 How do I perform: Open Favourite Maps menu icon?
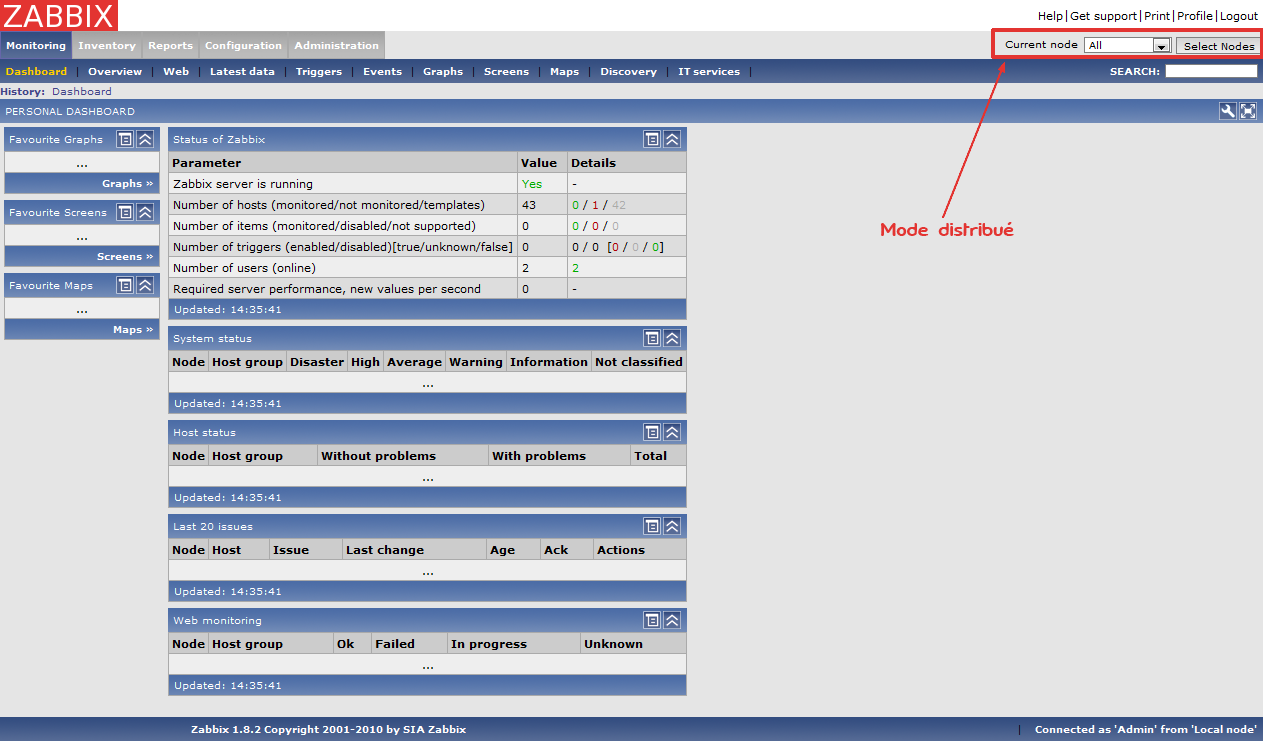click(x=125, y=286)
